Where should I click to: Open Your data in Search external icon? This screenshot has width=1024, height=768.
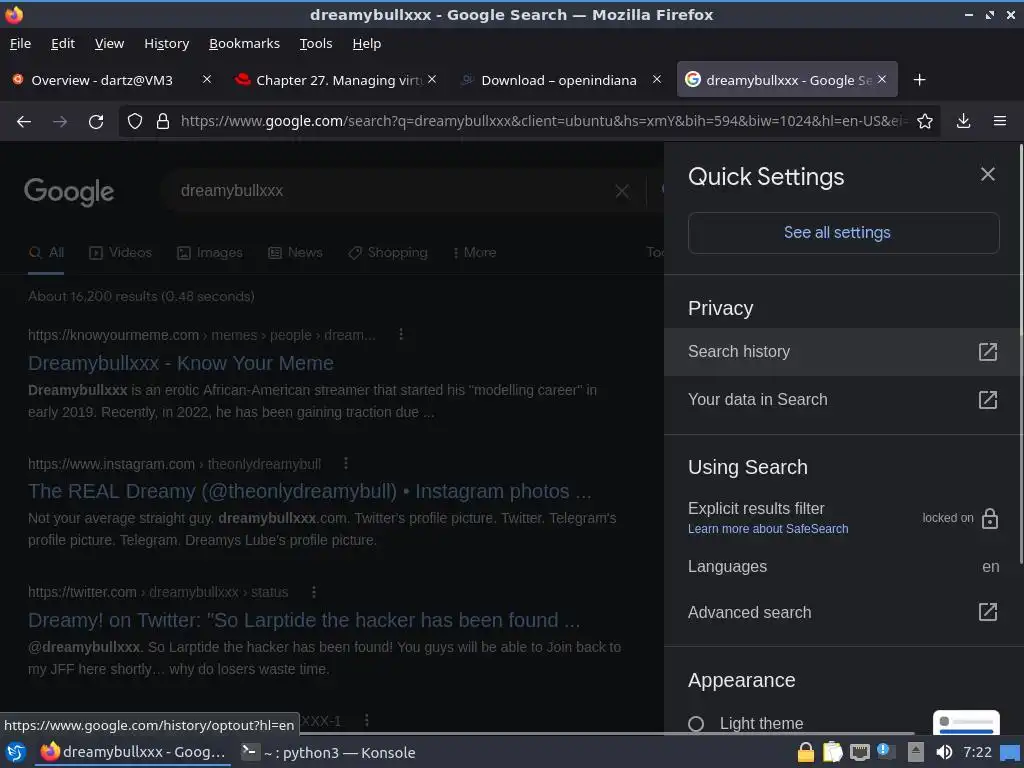click(987, 400)
